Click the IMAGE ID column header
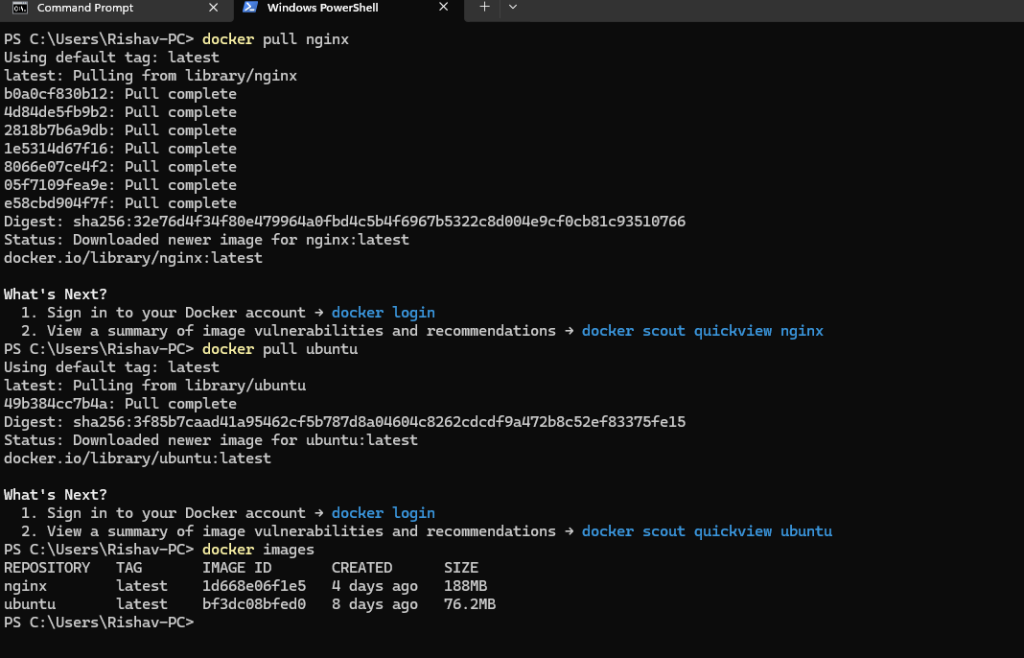Screen dimensions: 1024x658 [x=237, y=568]
